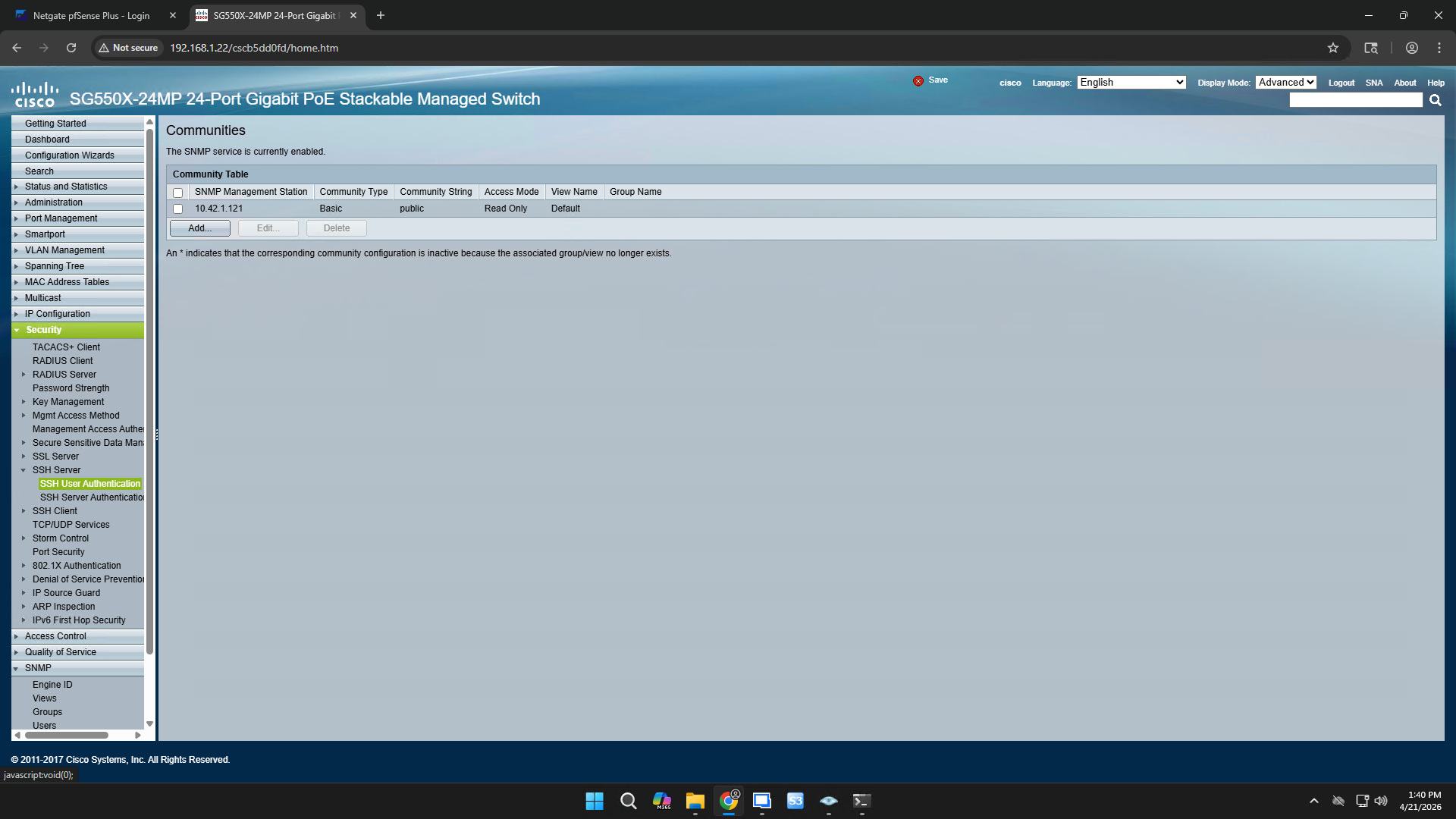Click the sidebar horizontal scrollbar
1456x819 pixels.
point(67,735)
